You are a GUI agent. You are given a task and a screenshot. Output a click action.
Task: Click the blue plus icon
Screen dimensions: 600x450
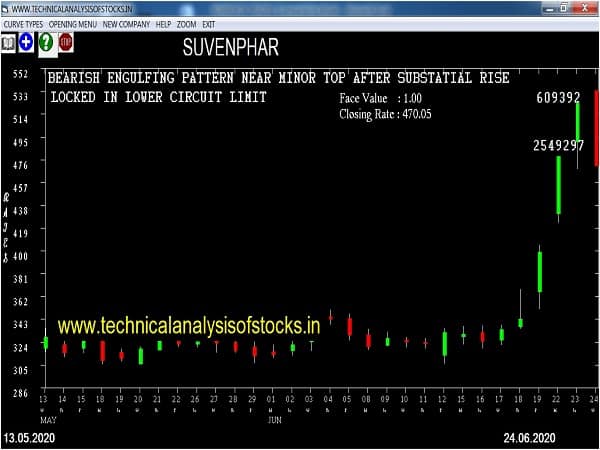point(26,42)
